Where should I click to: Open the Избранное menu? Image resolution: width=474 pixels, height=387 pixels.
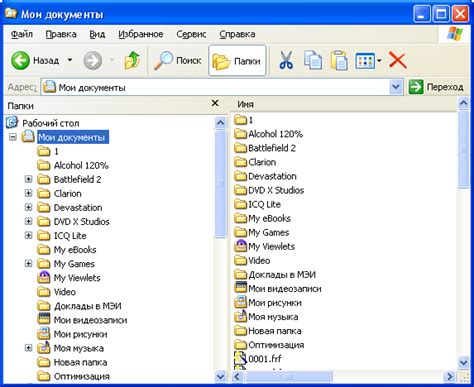[141, 34]
